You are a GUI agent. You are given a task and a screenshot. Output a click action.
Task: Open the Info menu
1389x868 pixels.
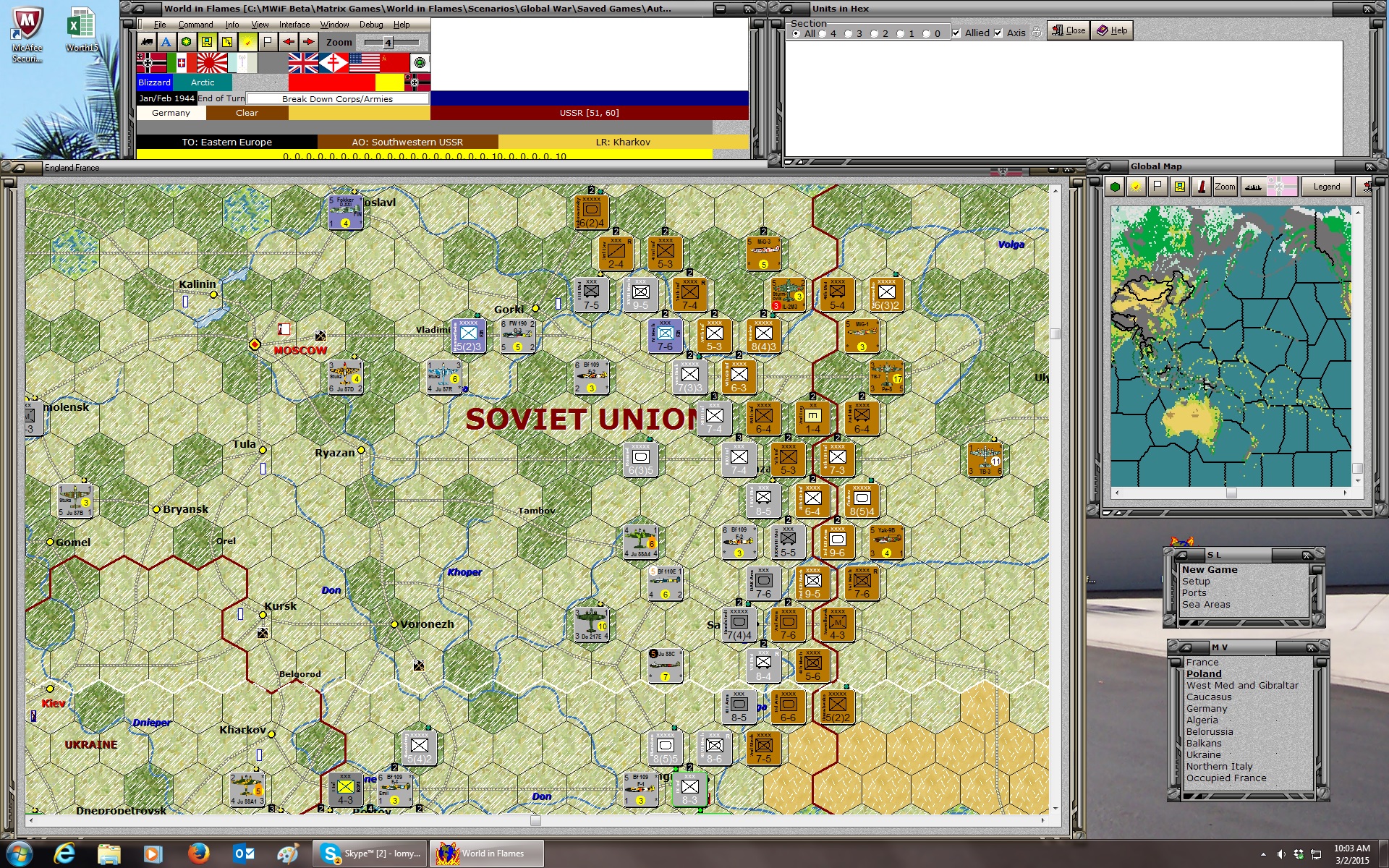coord(231,25)
